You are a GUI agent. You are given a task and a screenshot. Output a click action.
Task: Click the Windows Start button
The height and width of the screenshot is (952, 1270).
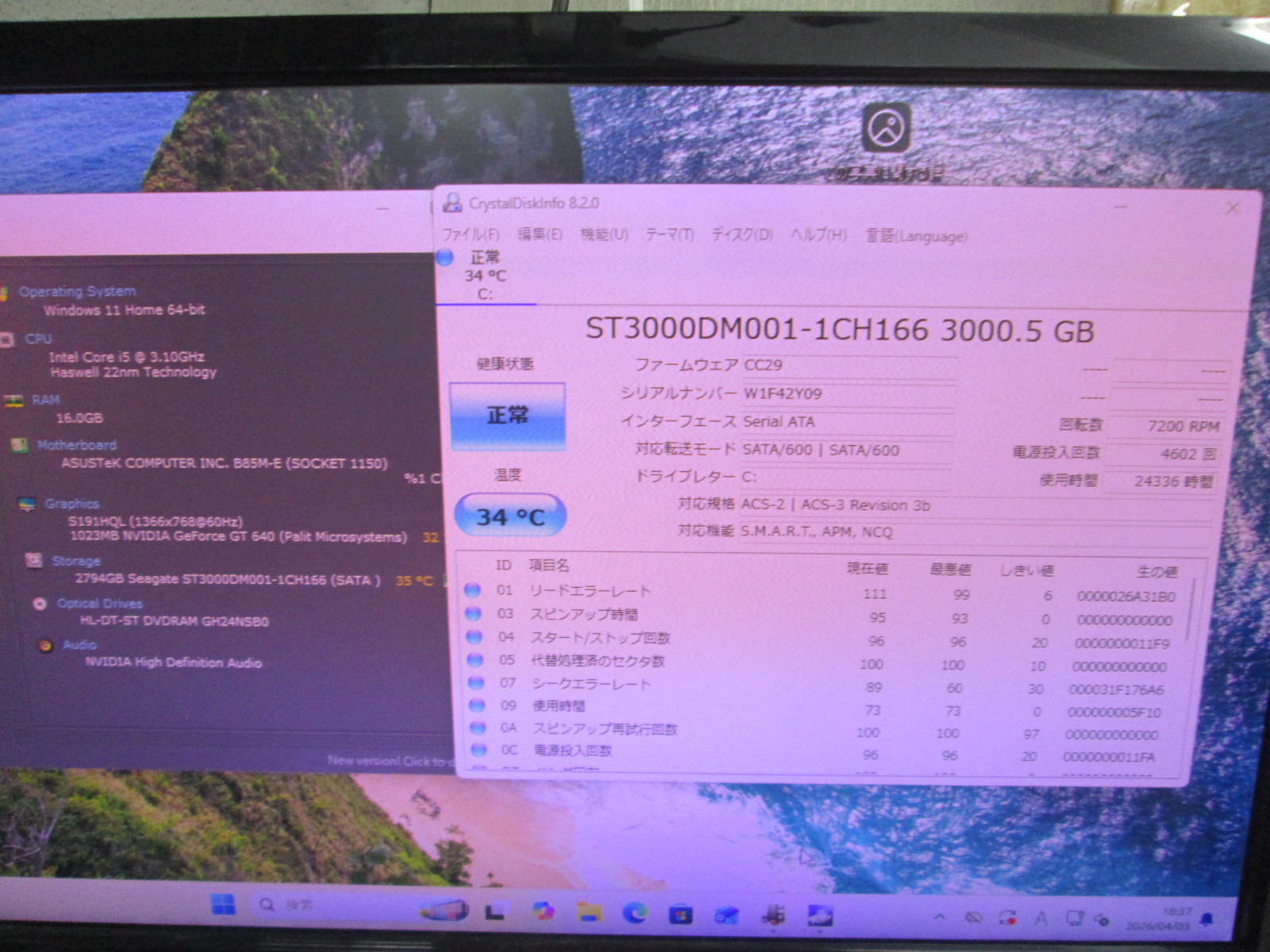[x=223, y=905]
